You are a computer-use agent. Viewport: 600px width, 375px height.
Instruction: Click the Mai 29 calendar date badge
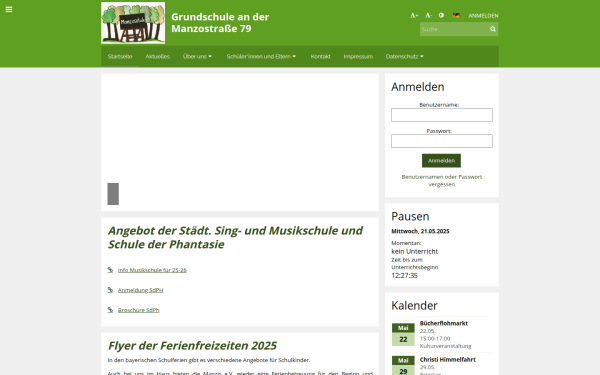403,365
